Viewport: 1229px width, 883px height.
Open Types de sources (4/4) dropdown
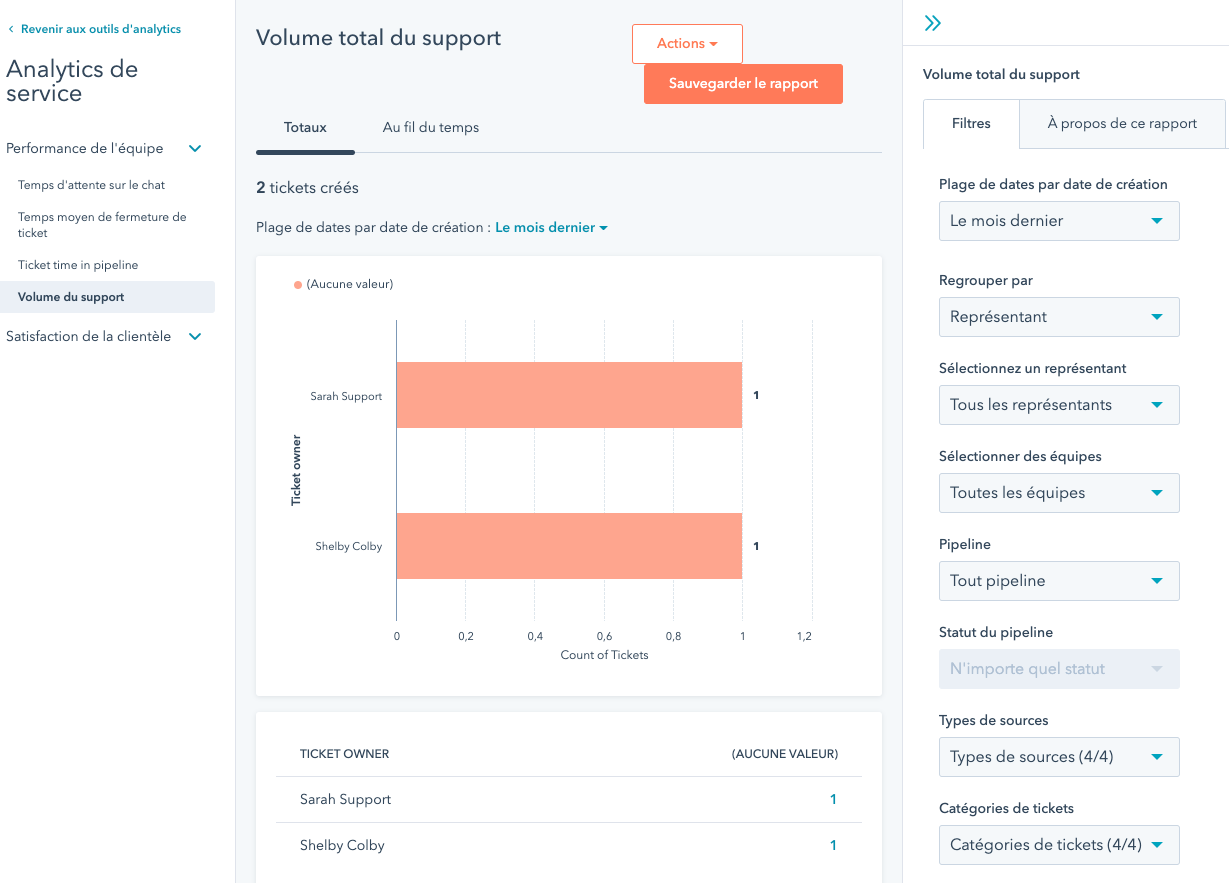tap(1058, 757)
